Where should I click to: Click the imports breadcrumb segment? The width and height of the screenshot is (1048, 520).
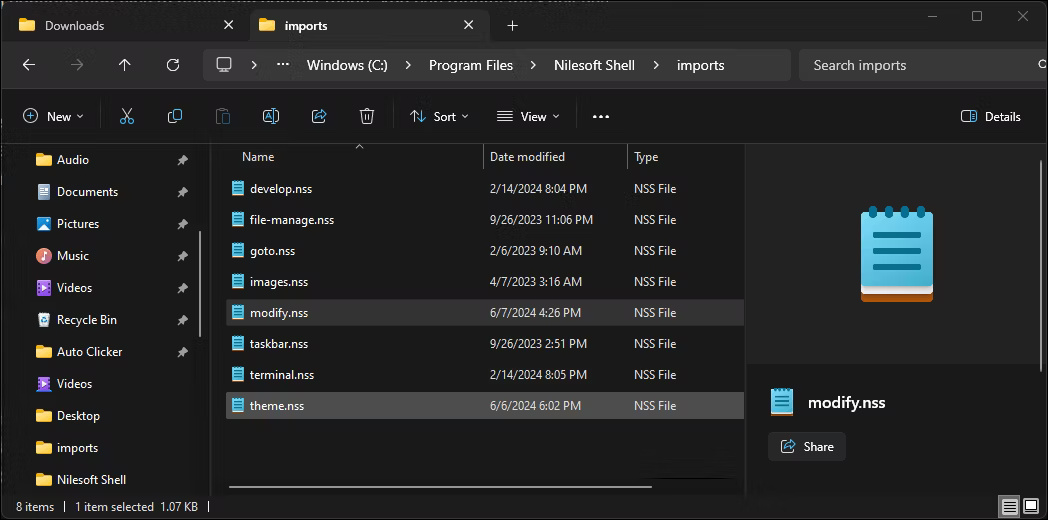(x=700, y=65)
